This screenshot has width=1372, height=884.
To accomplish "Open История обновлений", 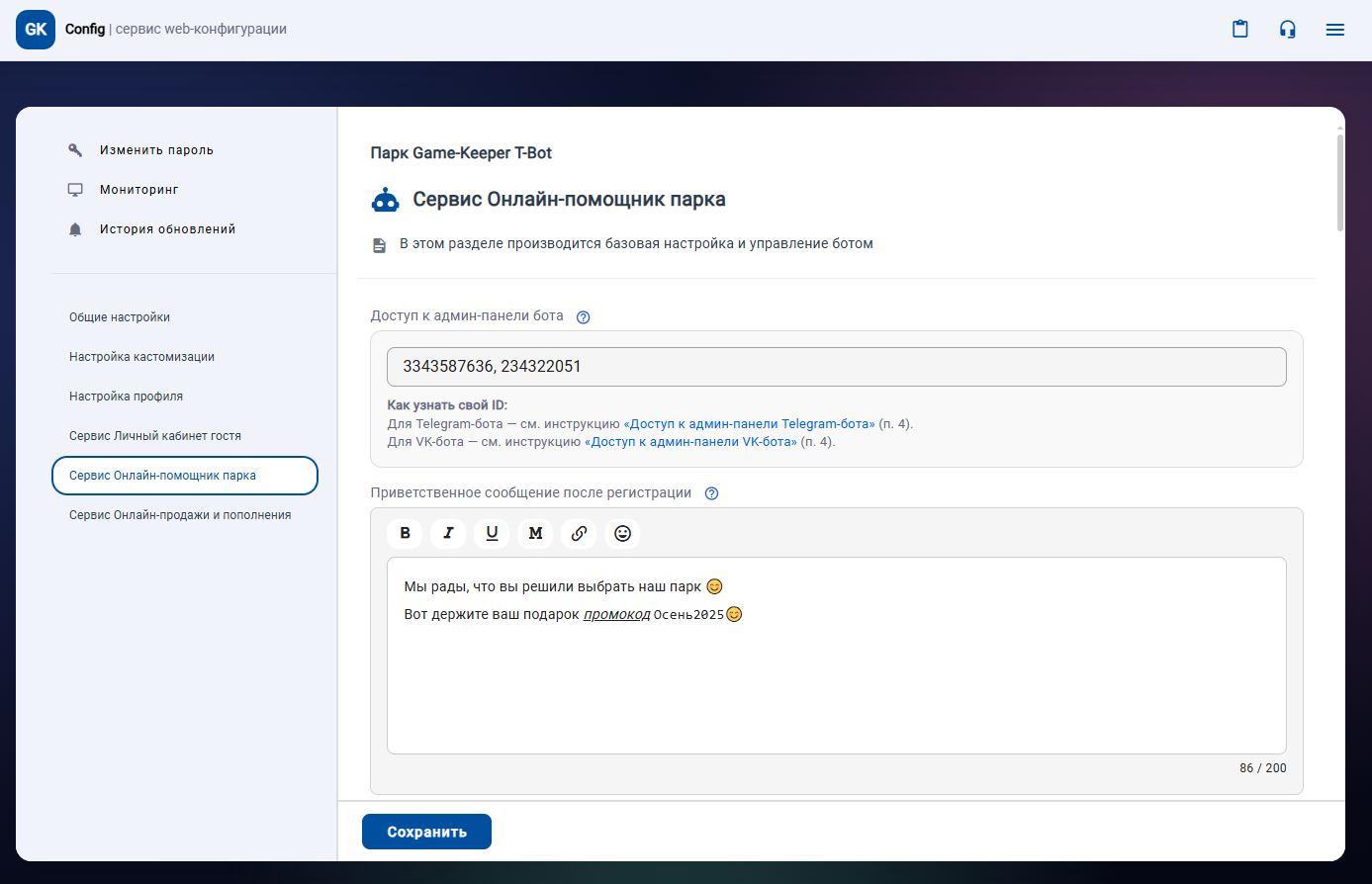I will (167, 229).
